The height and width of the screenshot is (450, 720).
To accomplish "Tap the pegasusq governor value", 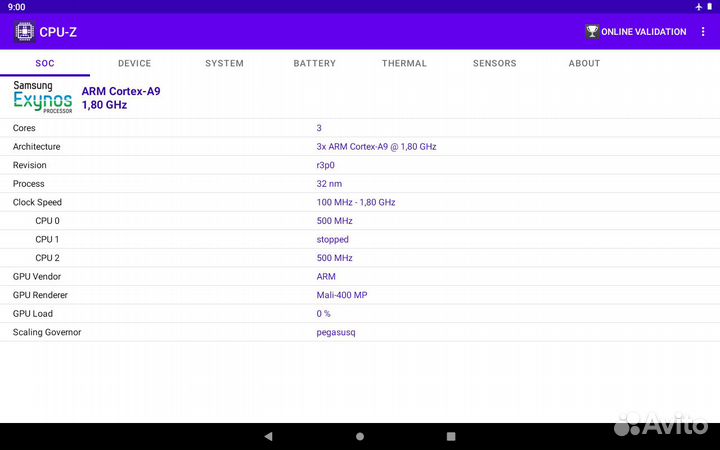I will click(x=336, y=332).
